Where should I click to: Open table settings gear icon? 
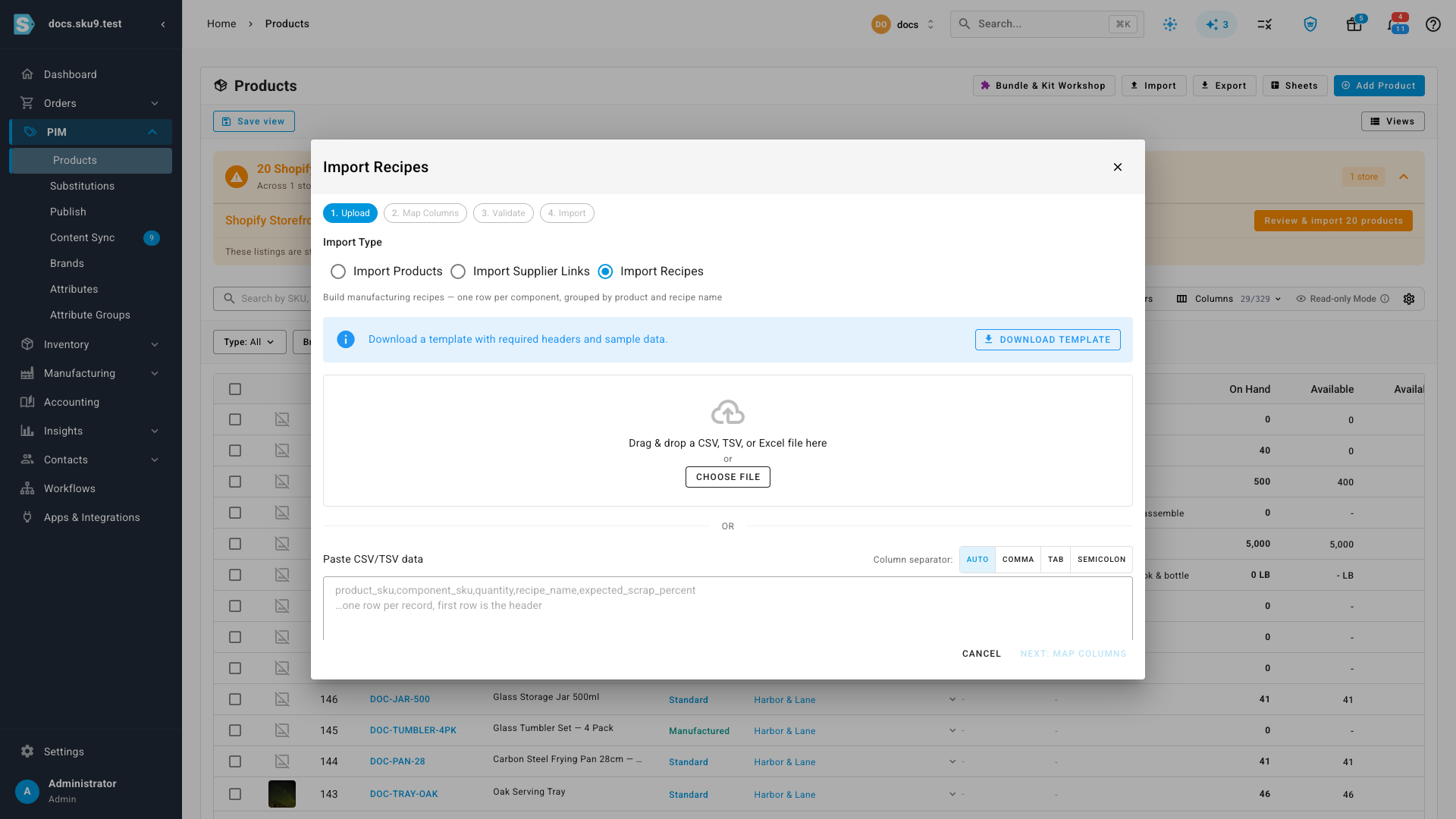click(x=1409, y=299)
